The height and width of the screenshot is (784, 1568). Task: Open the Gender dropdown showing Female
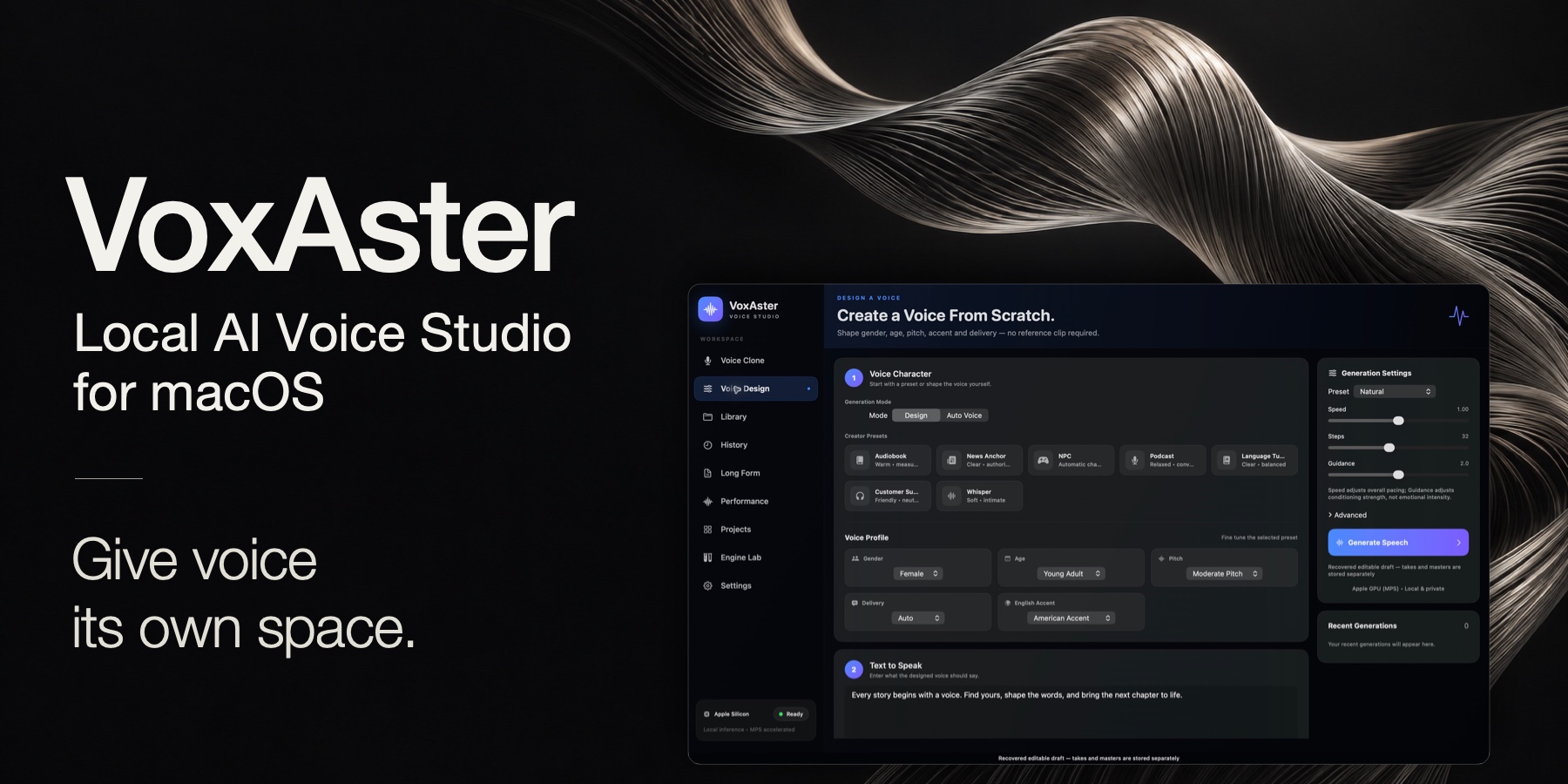point(918,574)
